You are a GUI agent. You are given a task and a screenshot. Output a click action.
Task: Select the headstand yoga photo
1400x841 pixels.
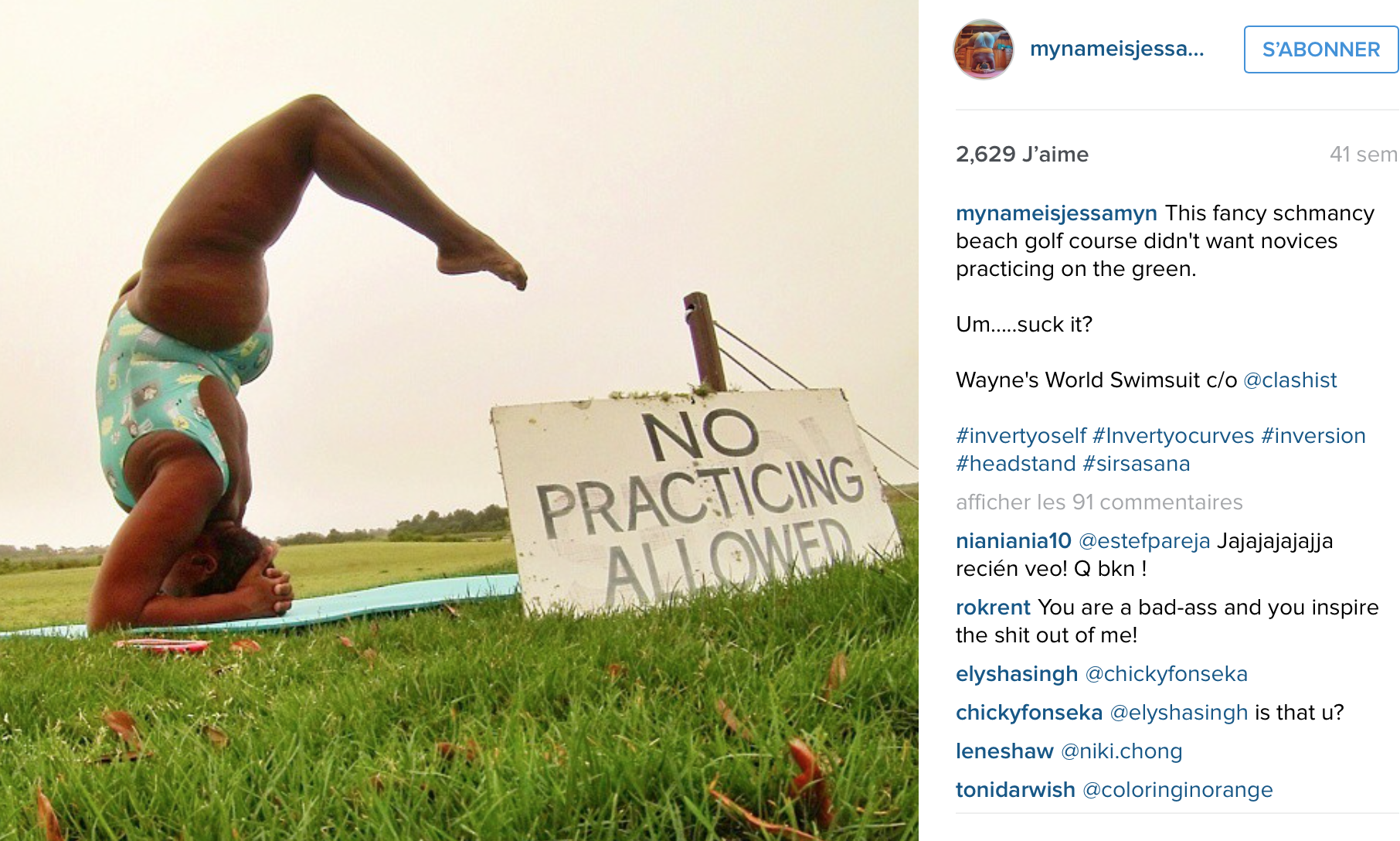pos(459,420)
